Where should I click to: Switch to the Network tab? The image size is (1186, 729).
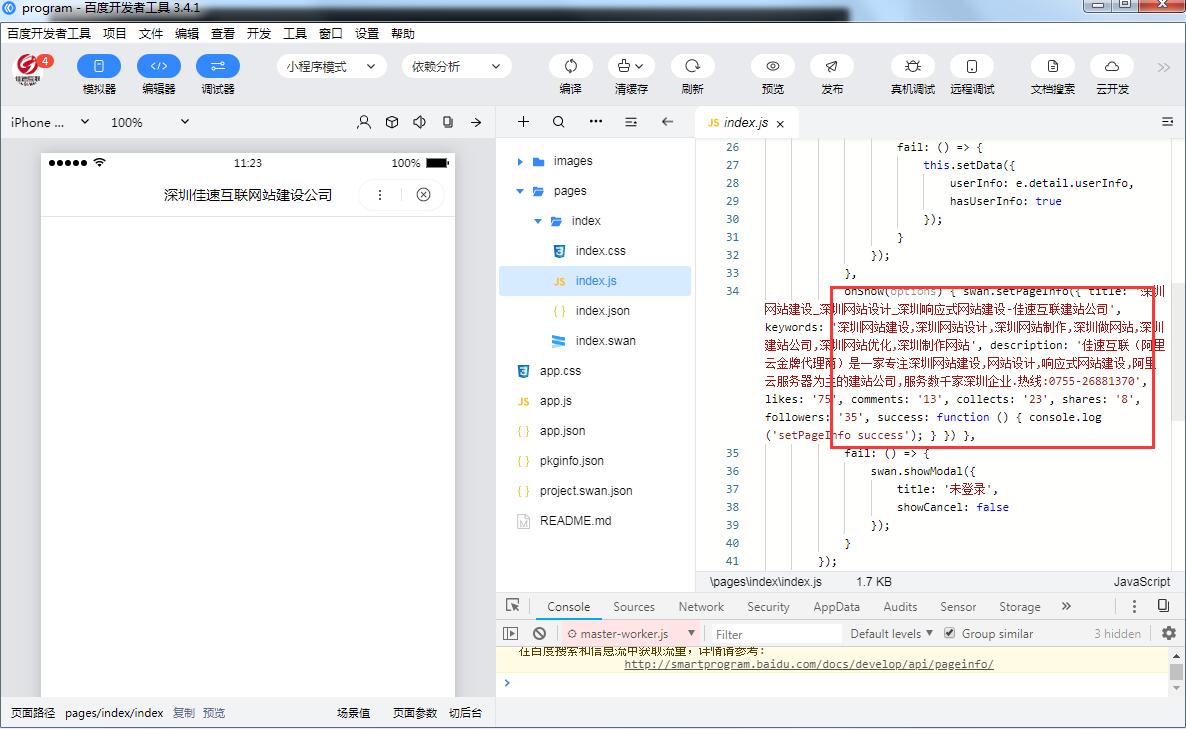coord(701,606)
